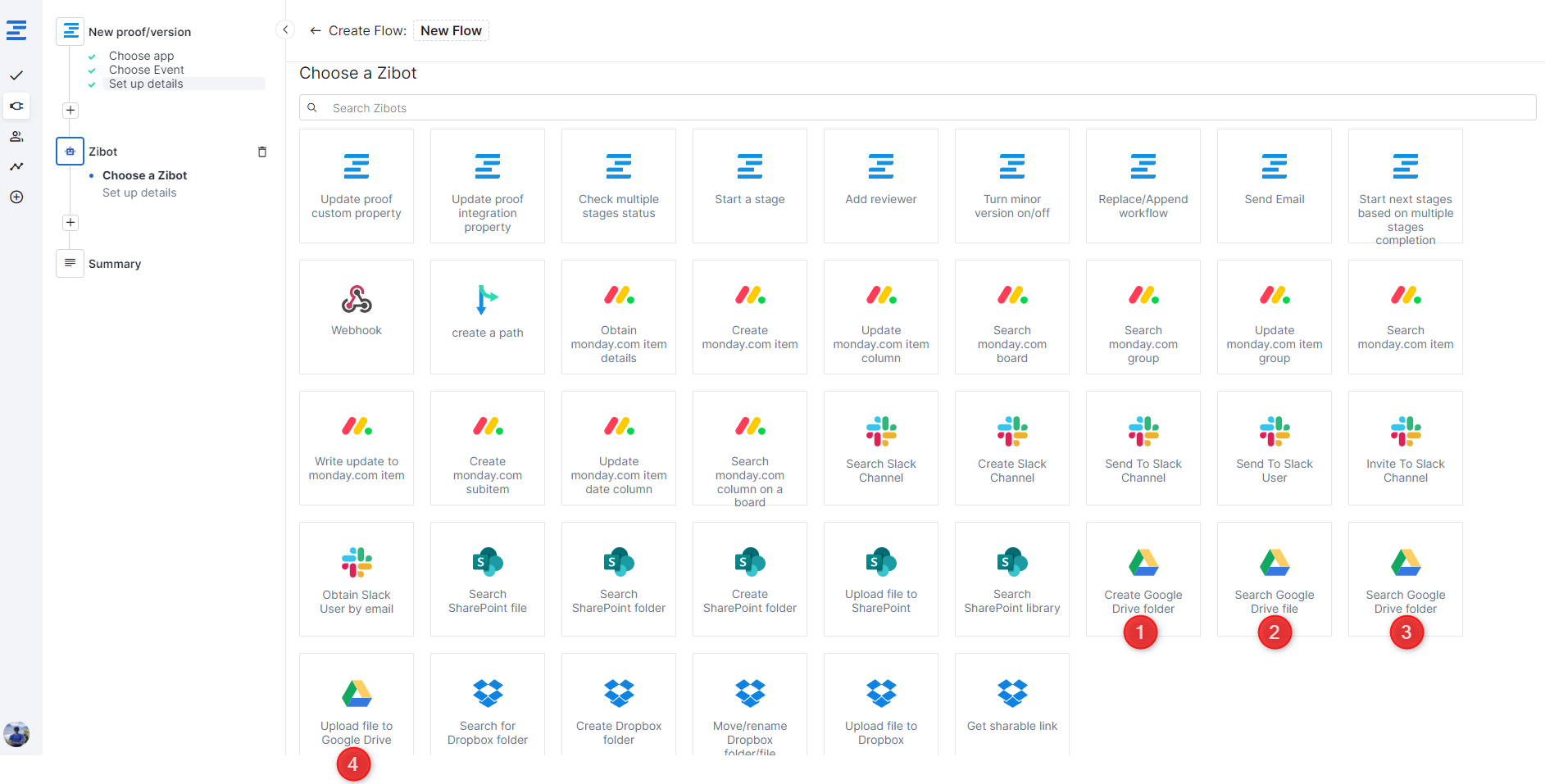This screenshot has width=1545, height=784.
Task: Select Upload file to SharePoint Zibot
Action: click(x=880, y=578)
